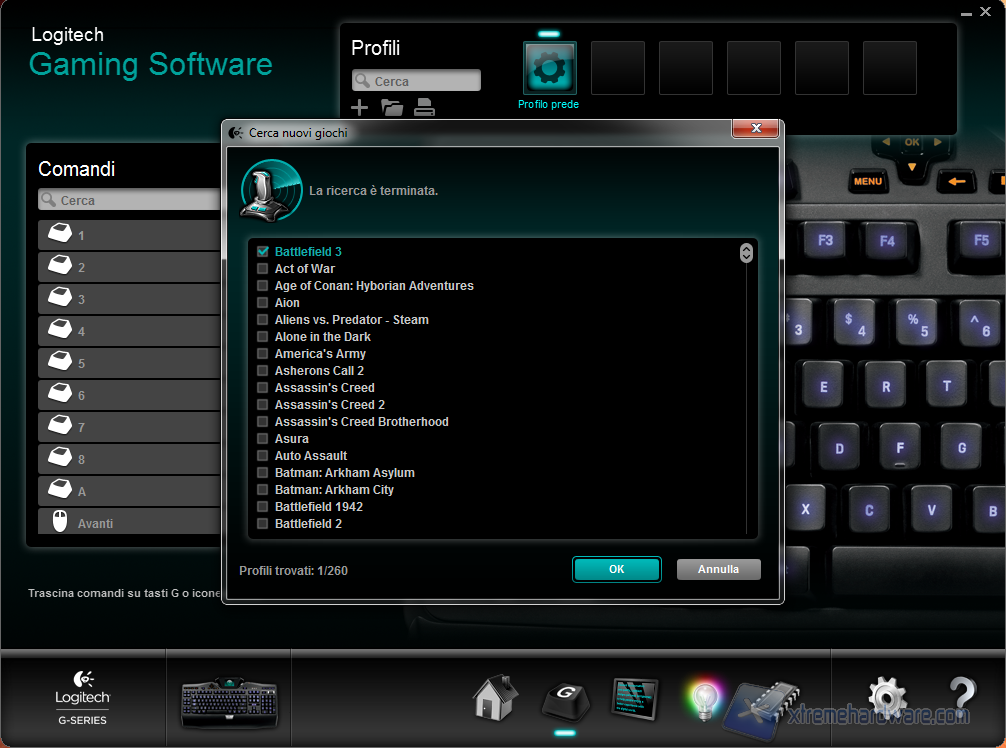Image resolution: width=1006 pixels, height=748 pixels.
Task: Open the LCD display settings icon
Action: pos(635,696)
